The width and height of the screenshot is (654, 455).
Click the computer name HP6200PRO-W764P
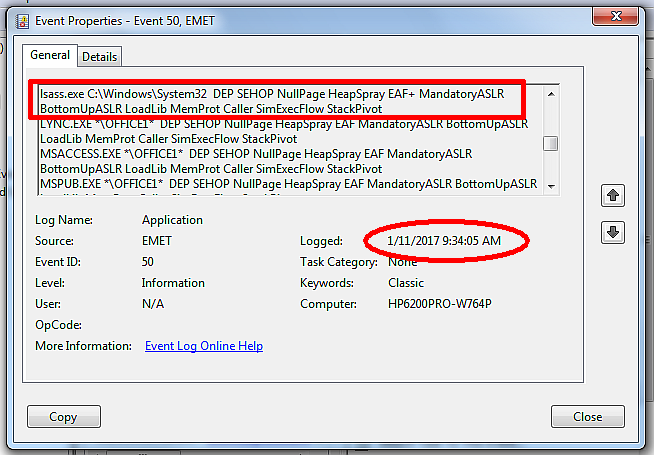(x=440, y=304)
